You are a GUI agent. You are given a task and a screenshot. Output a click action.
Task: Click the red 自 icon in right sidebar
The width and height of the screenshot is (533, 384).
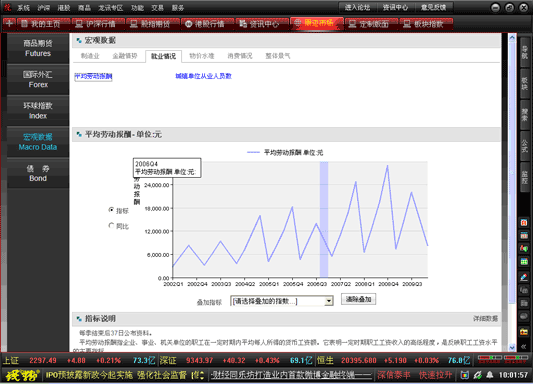coord(524,223)
